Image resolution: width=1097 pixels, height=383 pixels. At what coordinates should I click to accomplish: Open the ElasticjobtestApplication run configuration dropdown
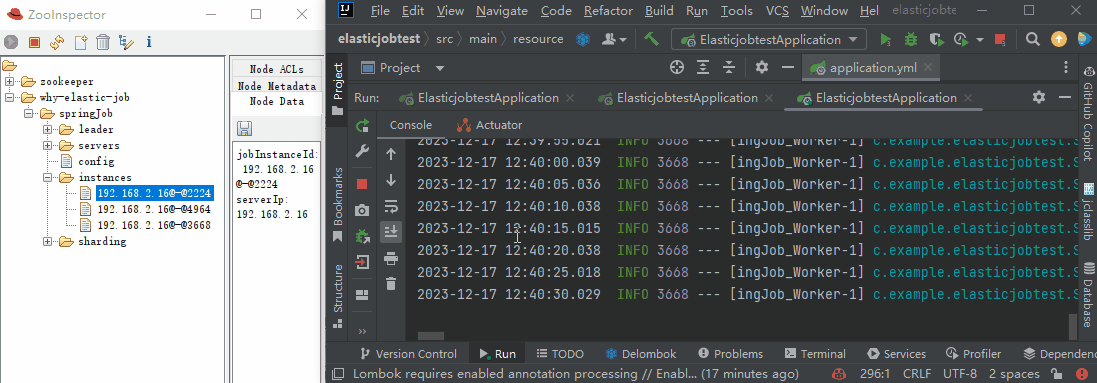coord(769,39)
